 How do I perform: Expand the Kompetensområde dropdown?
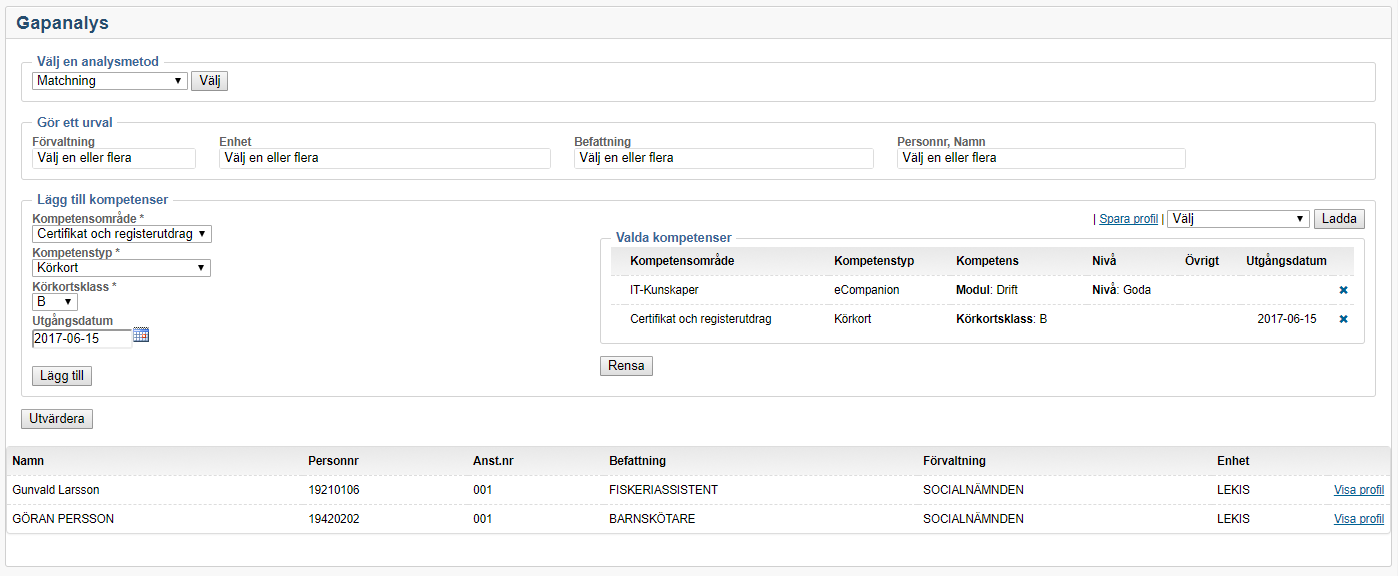click(x=122, y=234)
